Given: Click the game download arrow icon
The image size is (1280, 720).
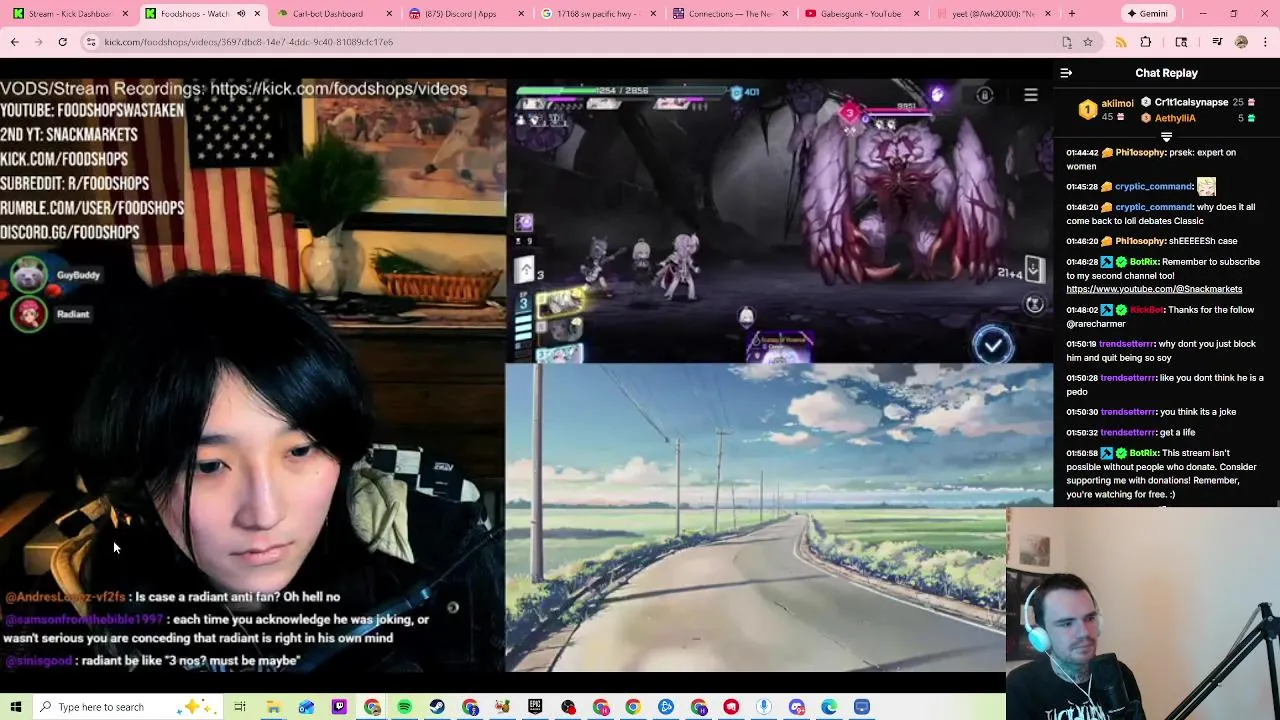Looking at the screenshot, I should click(x=1033, y=269).
